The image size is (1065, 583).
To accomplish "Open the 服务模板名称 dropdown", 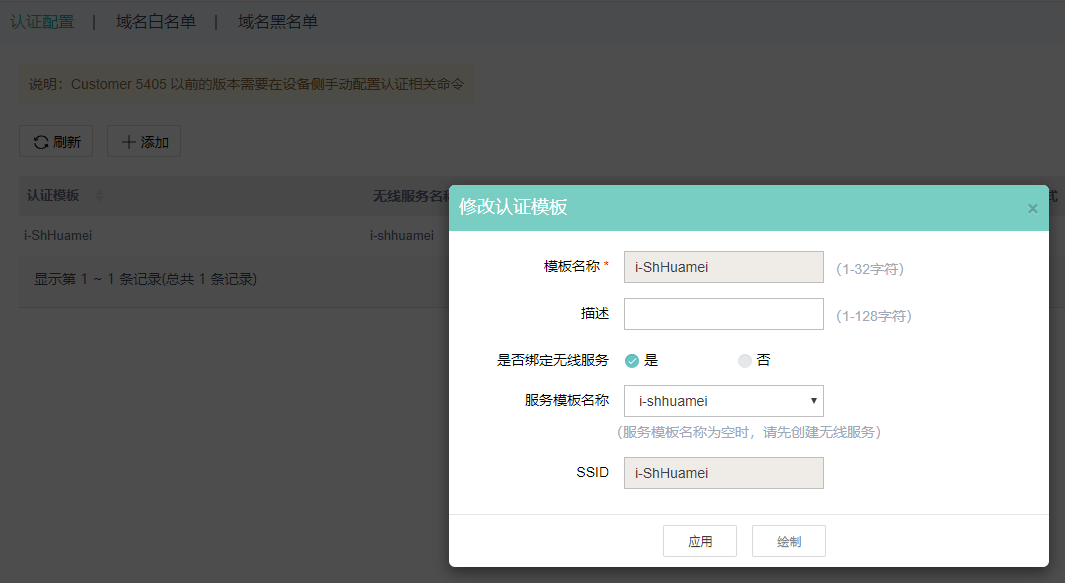I will coord(723,401).
